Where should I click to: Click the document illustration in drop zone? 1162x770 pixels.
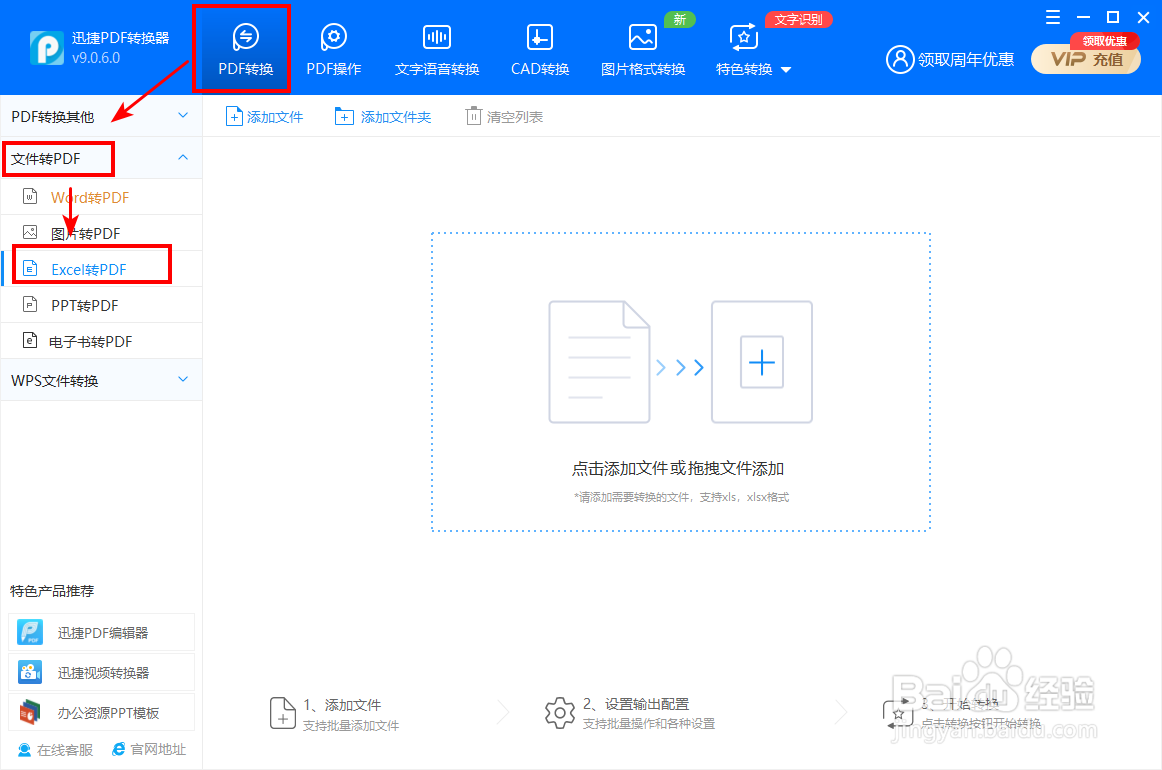pos(599,362)
